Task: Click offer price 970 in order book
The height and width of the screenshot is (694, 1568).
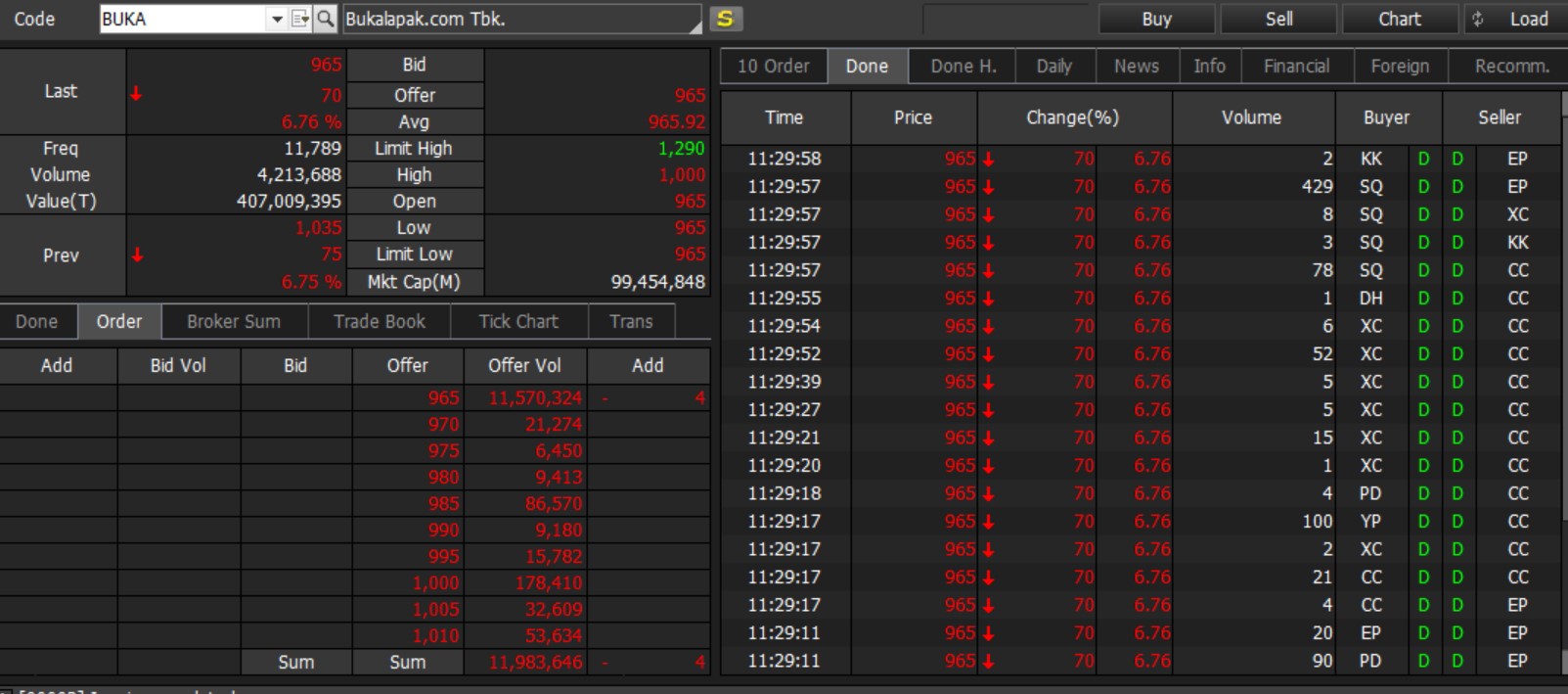Action: [x=443, y=424]
